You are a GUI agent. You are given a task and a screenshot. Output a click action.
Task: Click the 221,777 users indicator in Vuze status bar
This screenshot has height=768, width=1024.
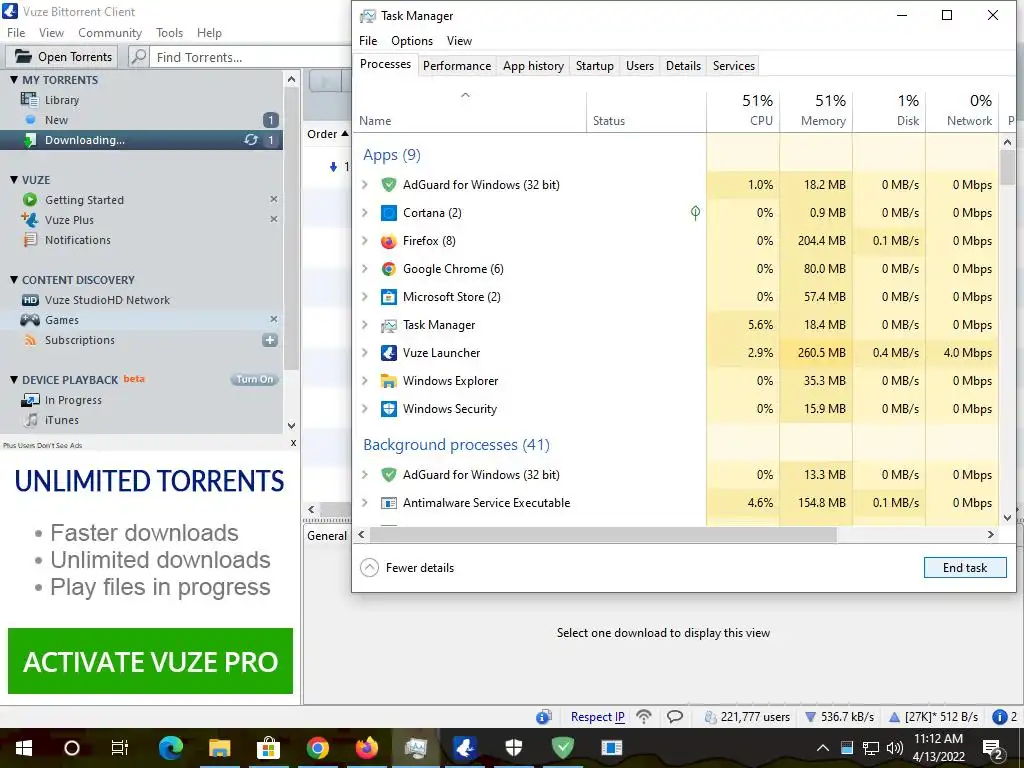click(x=747, y=717)
